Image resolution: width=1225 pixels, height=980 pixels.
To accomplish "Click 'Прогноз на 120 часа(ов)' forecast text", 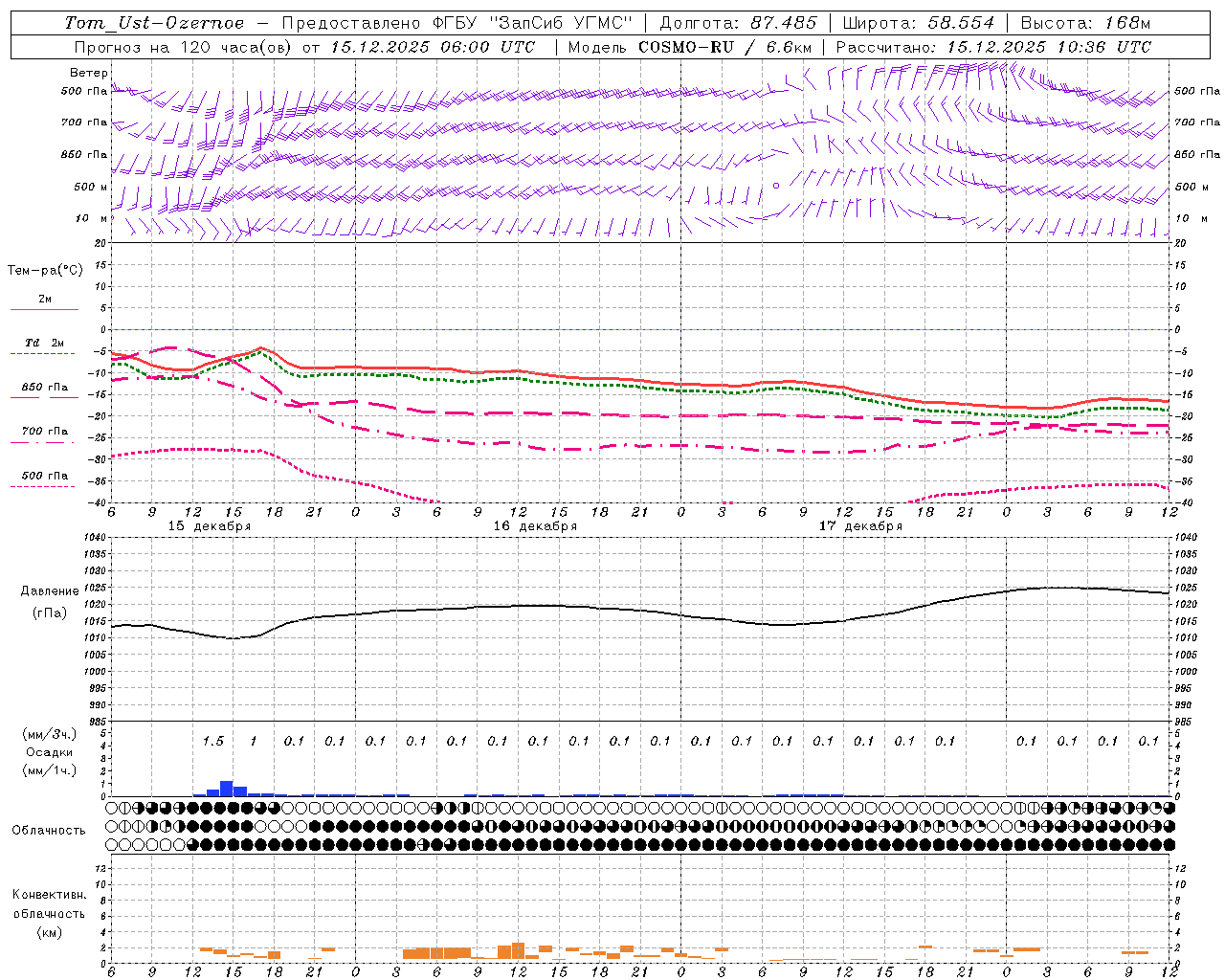I will tap(185, 47).
